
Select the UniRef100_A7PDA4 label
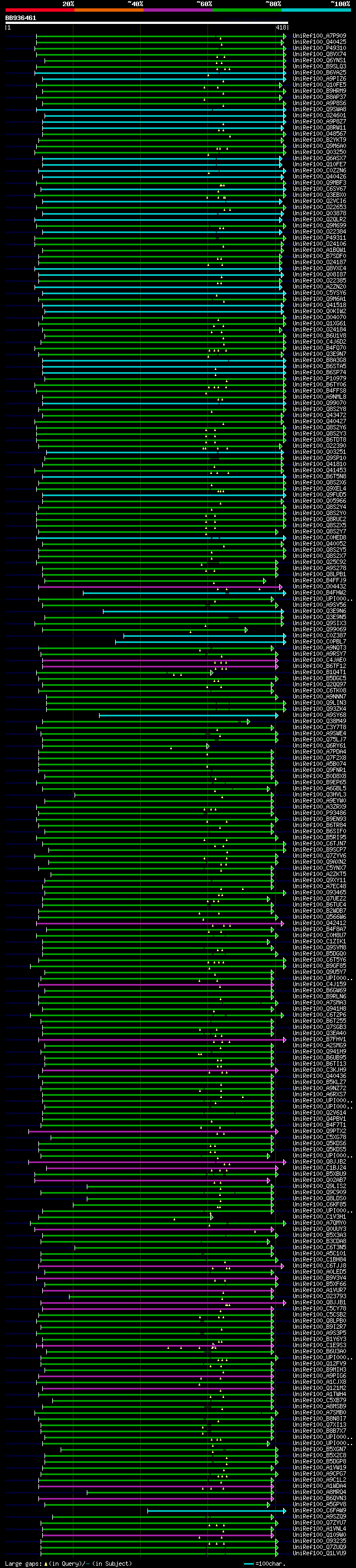[x=319, y=752]
